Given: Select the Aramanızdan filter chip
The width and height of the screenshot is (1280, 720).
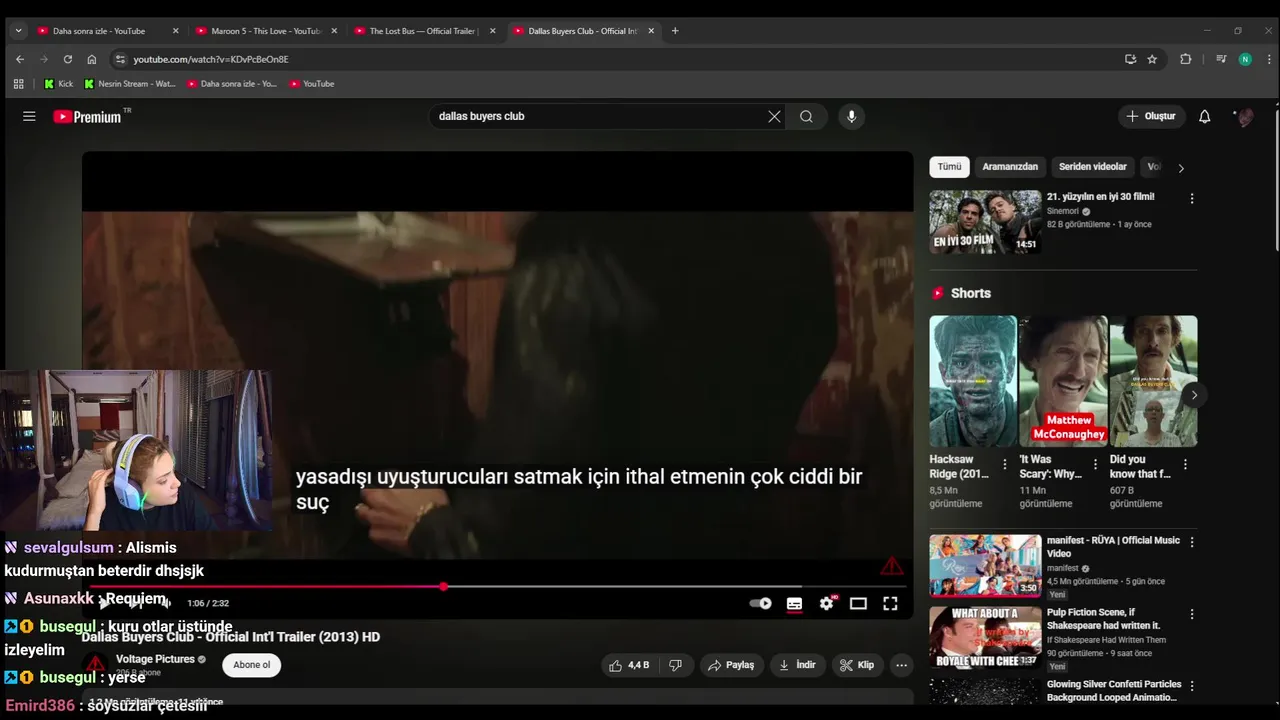Looking at the screenshot, I should point(1010,167).
